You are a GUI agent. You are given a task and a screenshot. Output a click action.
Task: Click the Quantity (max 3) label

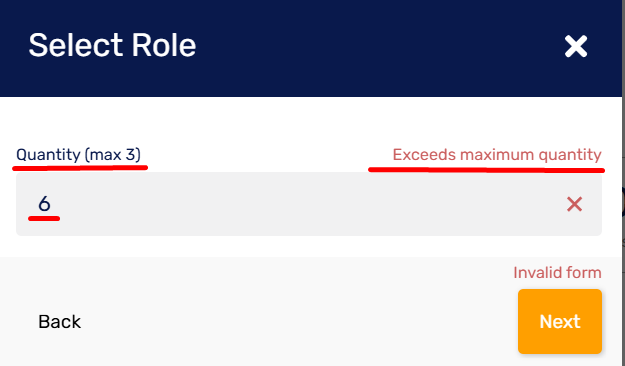[79, 155]
